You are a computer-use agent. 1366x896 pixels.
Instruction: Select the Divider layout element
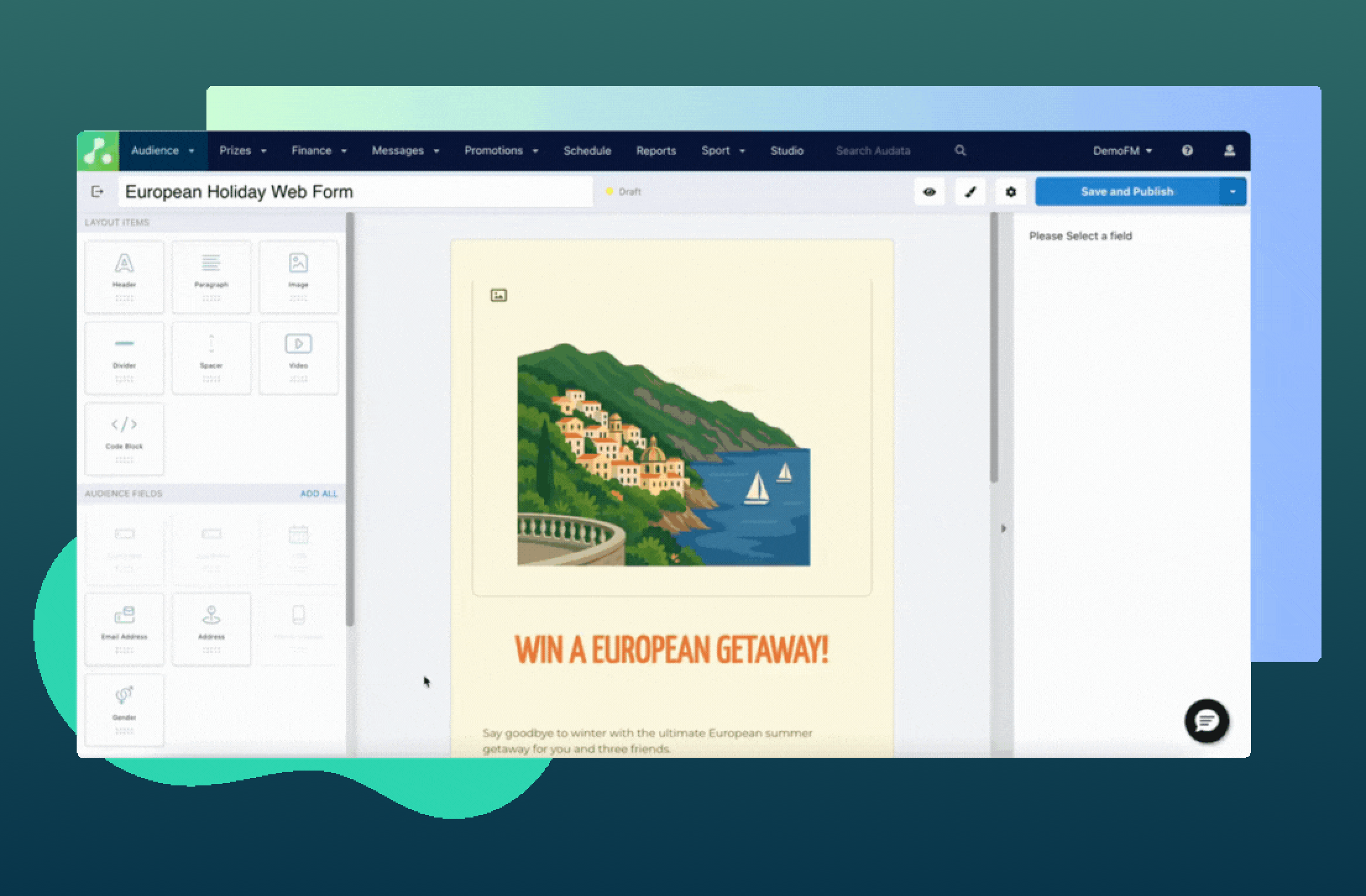(x=124, y=357)
